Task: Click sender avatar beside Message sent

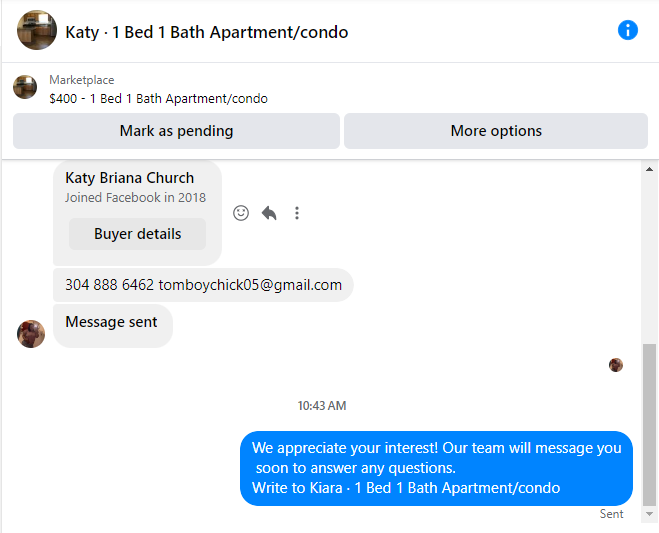Action: pos(31,334)
